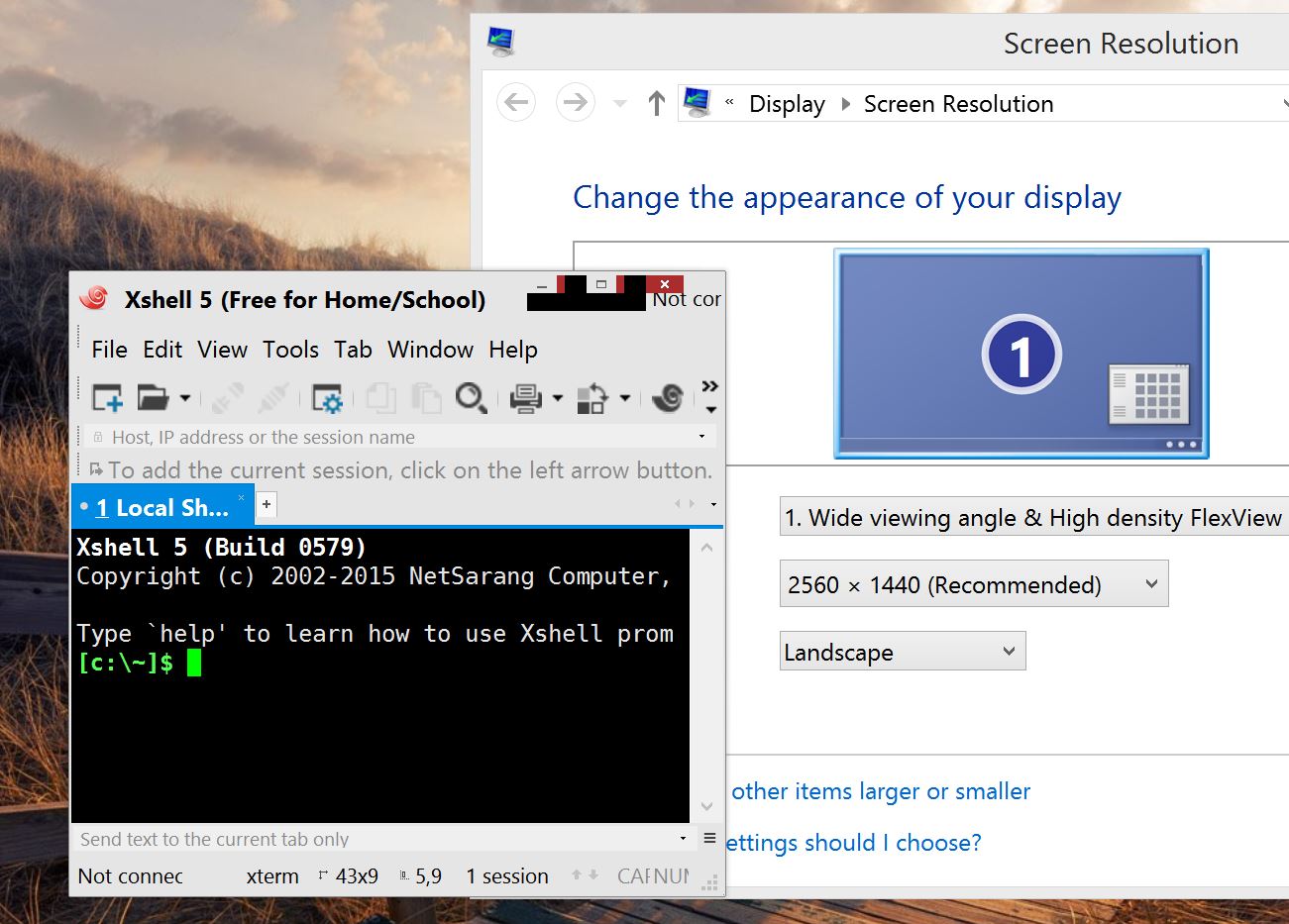This screenshot has height=924, width=1289.
Task: Open the 2560 × 1440 resolution dropdown
Action: [974, 584]
